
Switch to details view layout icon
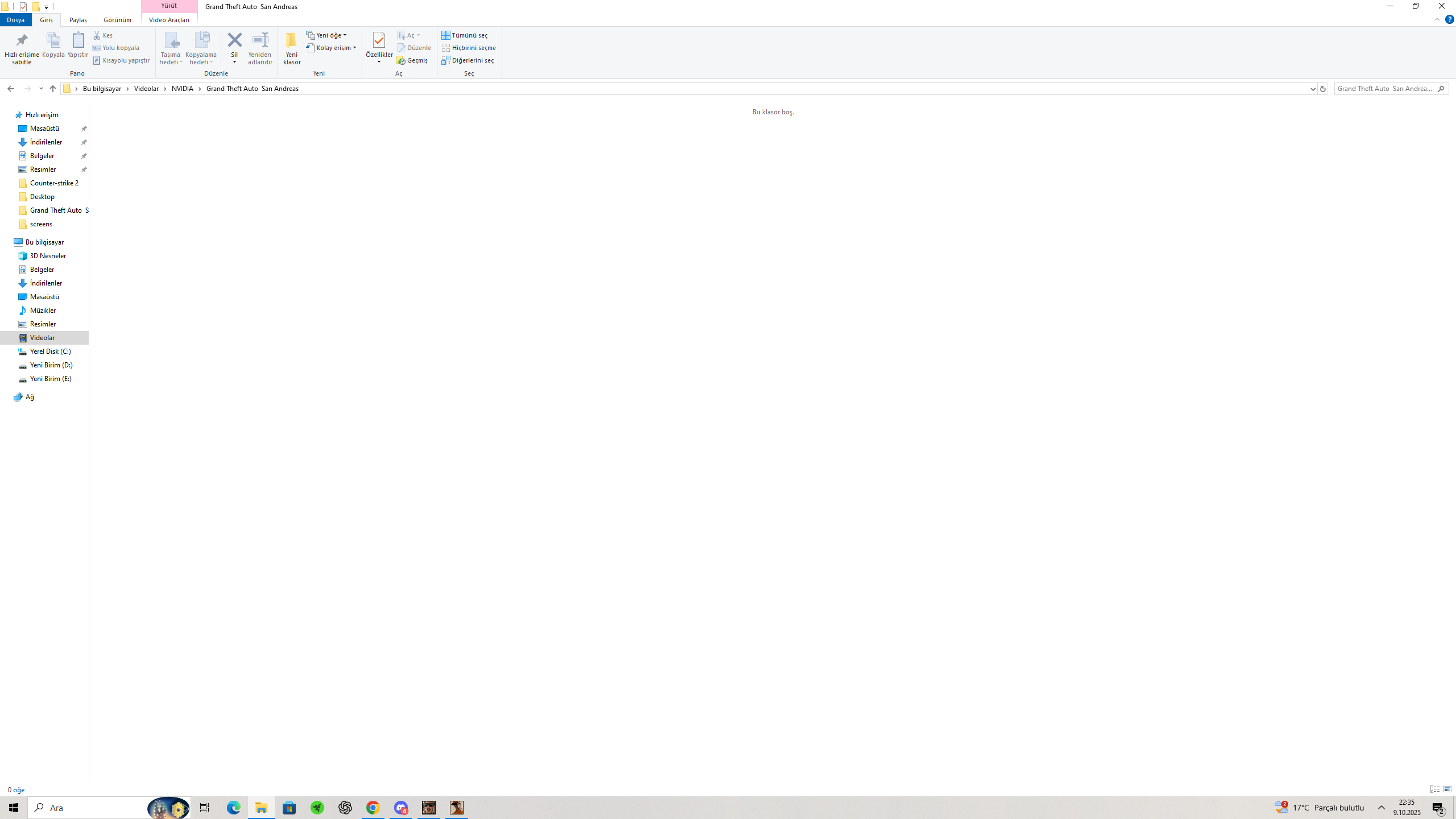click(1434, 789)
